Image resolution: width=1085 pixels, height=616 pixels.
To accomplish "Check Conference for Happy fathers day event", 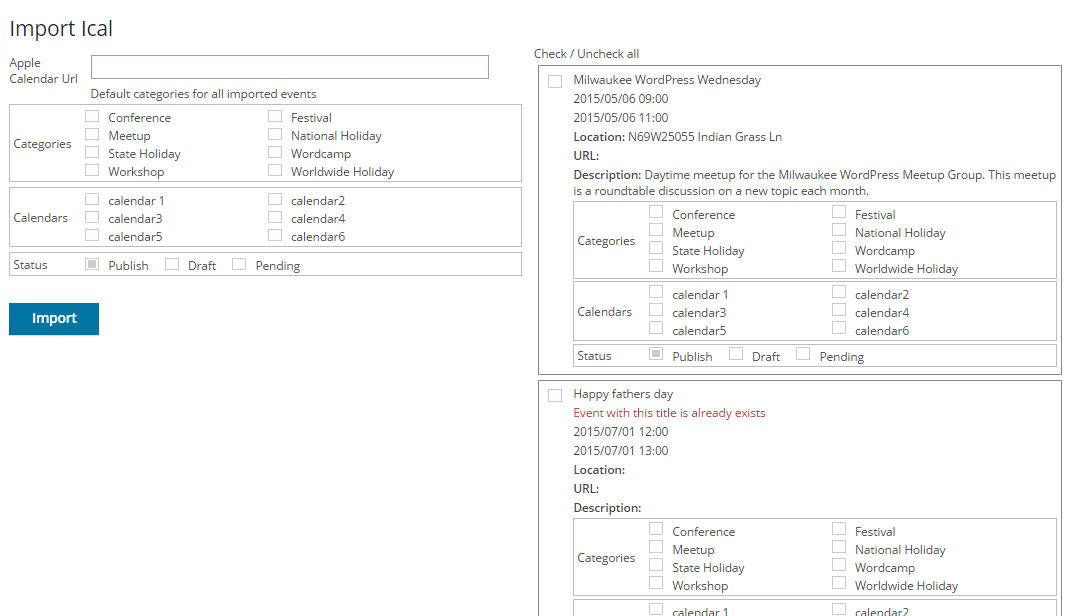I will click(x=656, y=529).
